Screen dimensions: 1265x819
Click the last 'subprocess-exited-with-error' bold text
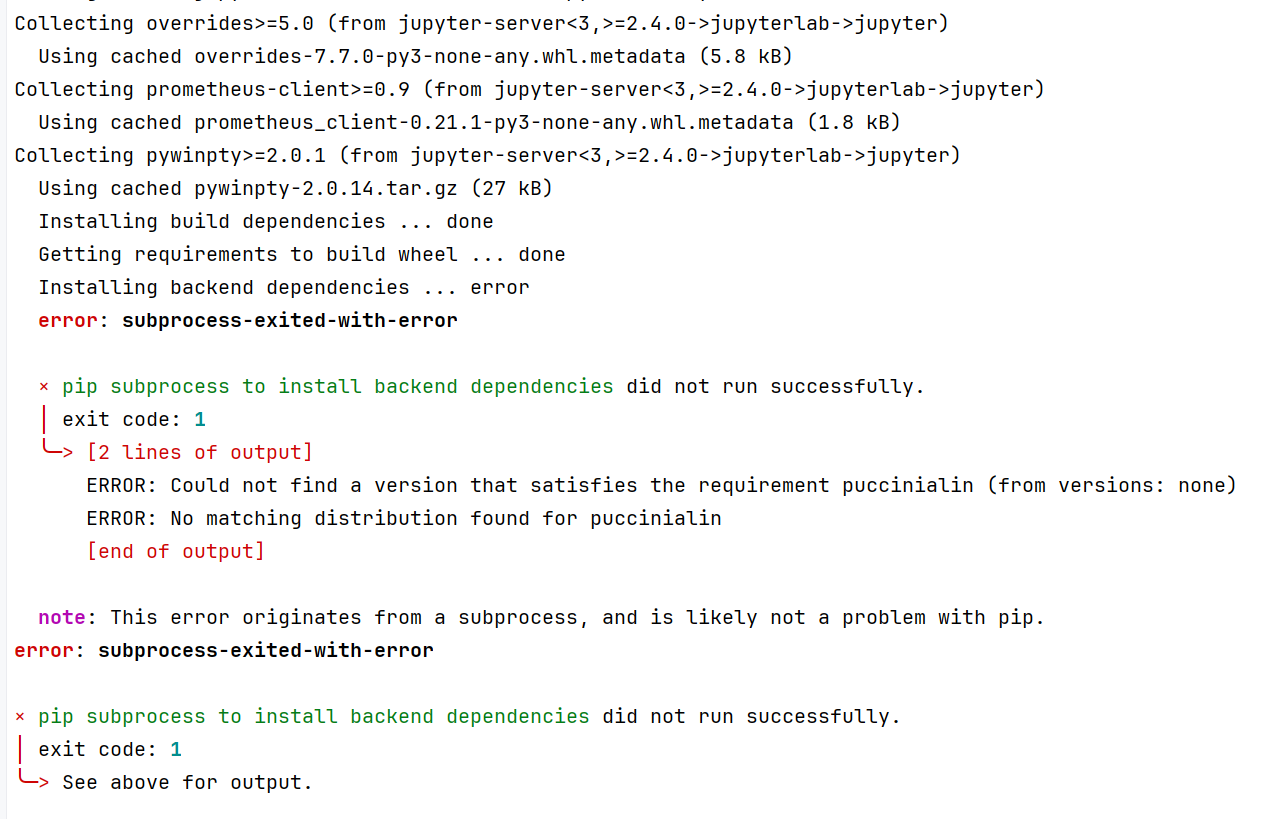pos(266,650)
